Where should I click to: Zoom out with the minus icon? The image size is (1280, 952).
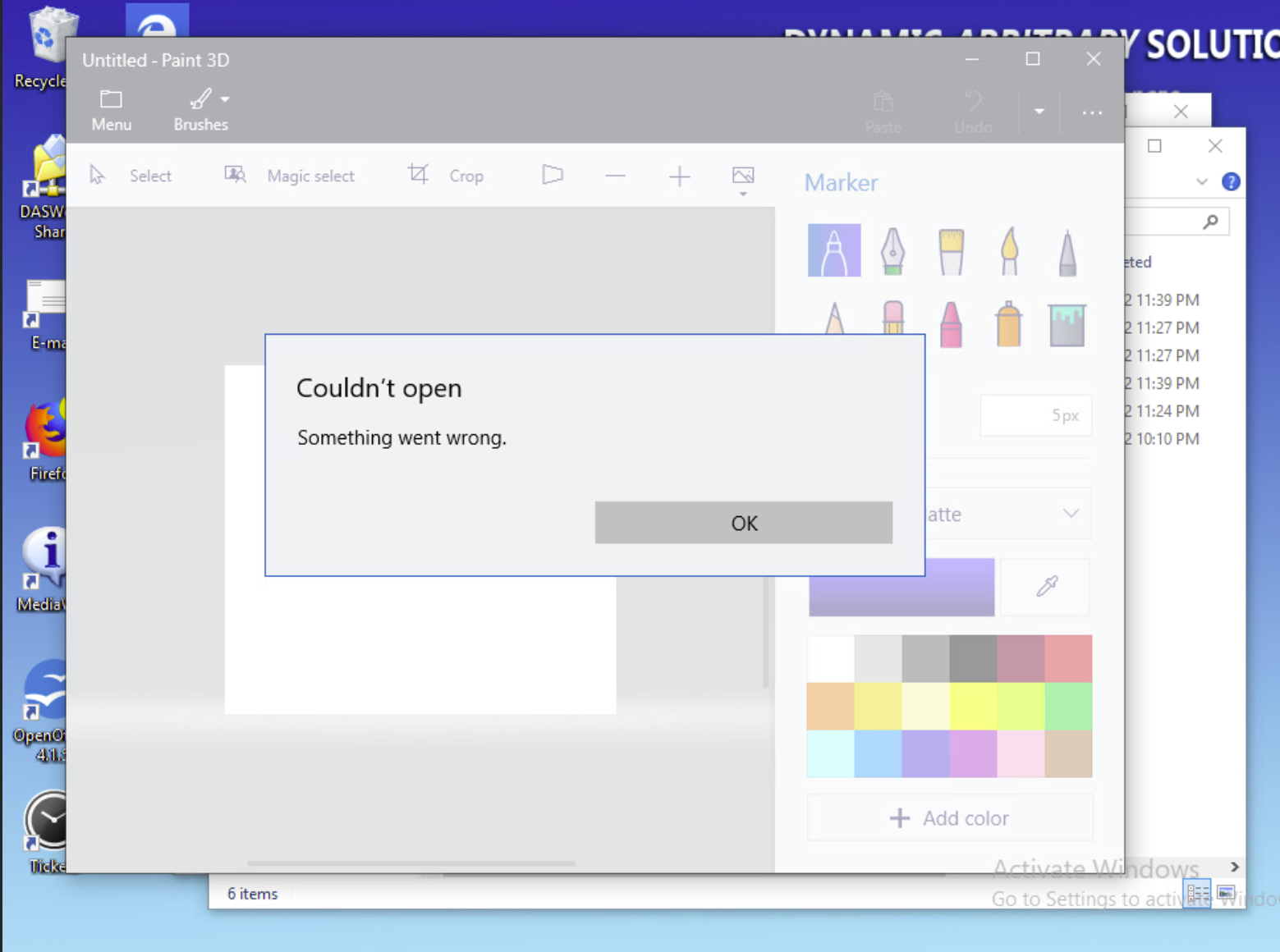pos(616,176)
